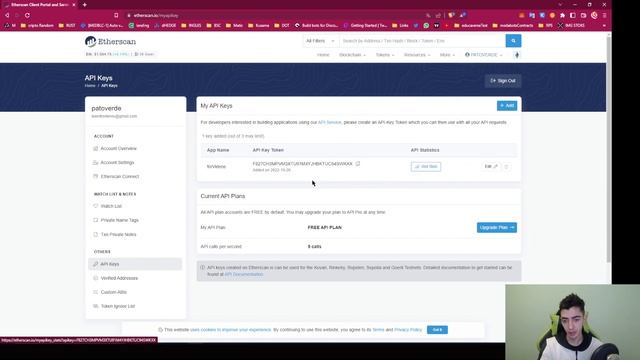Click the Ethereum network icon beside the profile menu
The width and height of the screenshot is (640, 360).
pyautogui.click(x=517, y=55)
